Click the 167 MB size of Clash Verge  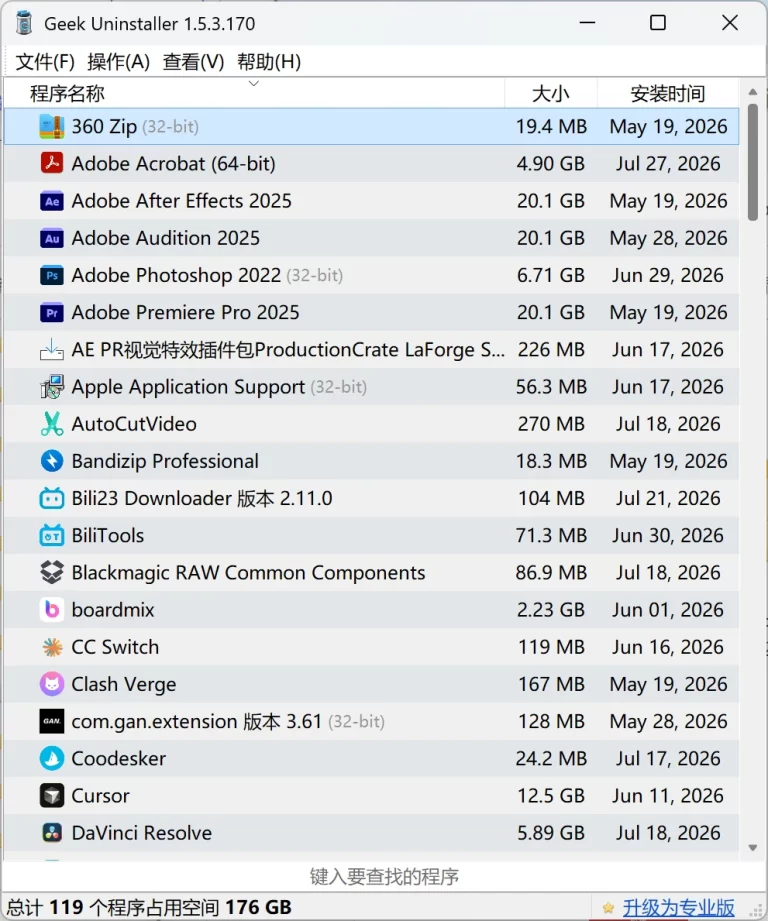(551, 684)
